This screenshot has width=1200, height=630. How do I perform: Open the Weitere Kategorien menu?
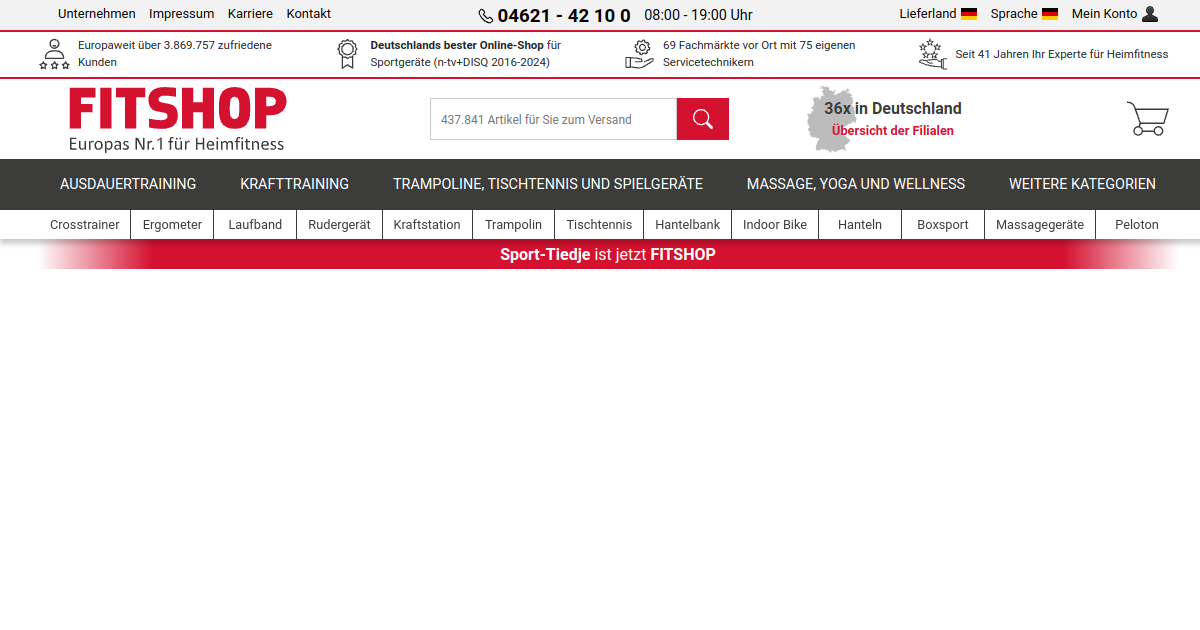tap(1082, 184)
